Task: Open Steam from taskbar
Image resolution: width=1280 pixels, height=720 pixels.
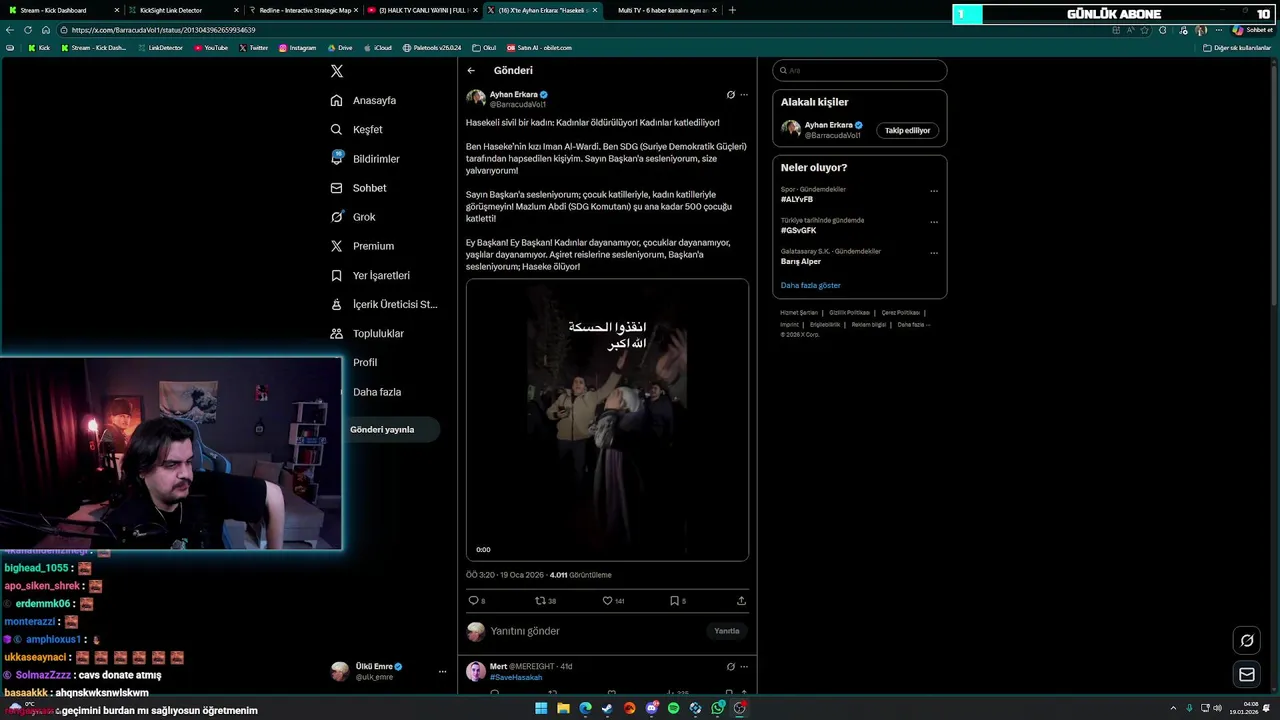Action: pyautogui.click(x=607, y=708)
